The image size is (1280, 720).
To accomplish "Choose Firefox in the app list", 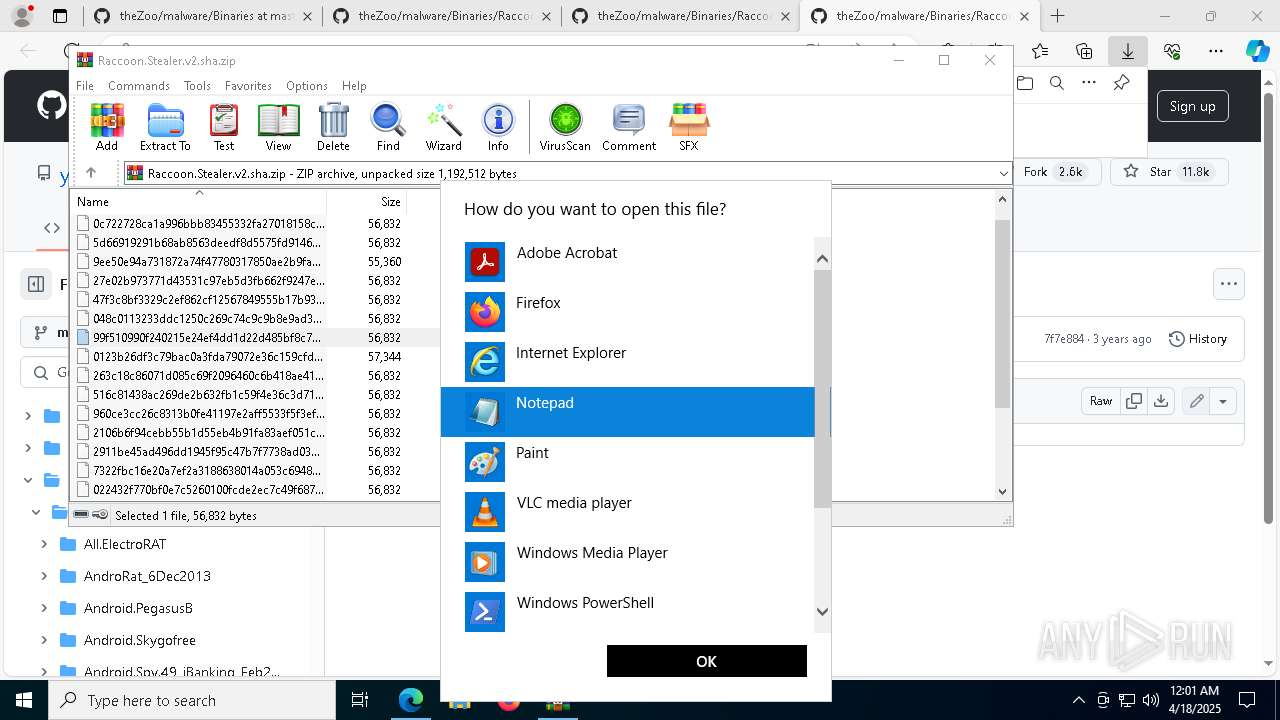I will (x=628, y=312).
